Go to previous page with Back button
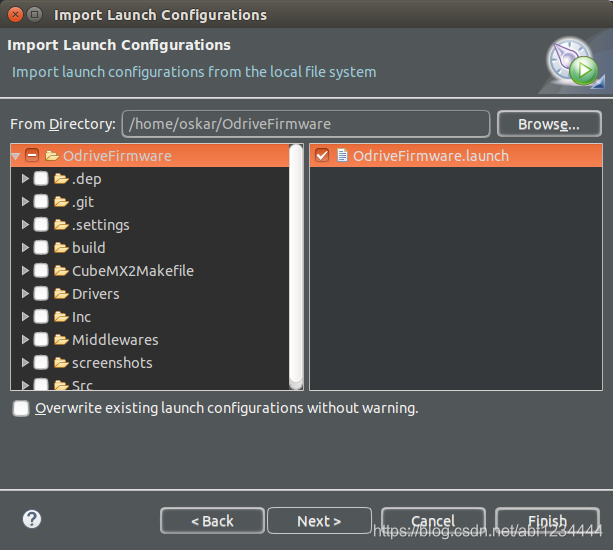Screen dimensions: 613x550 [212, 521]
